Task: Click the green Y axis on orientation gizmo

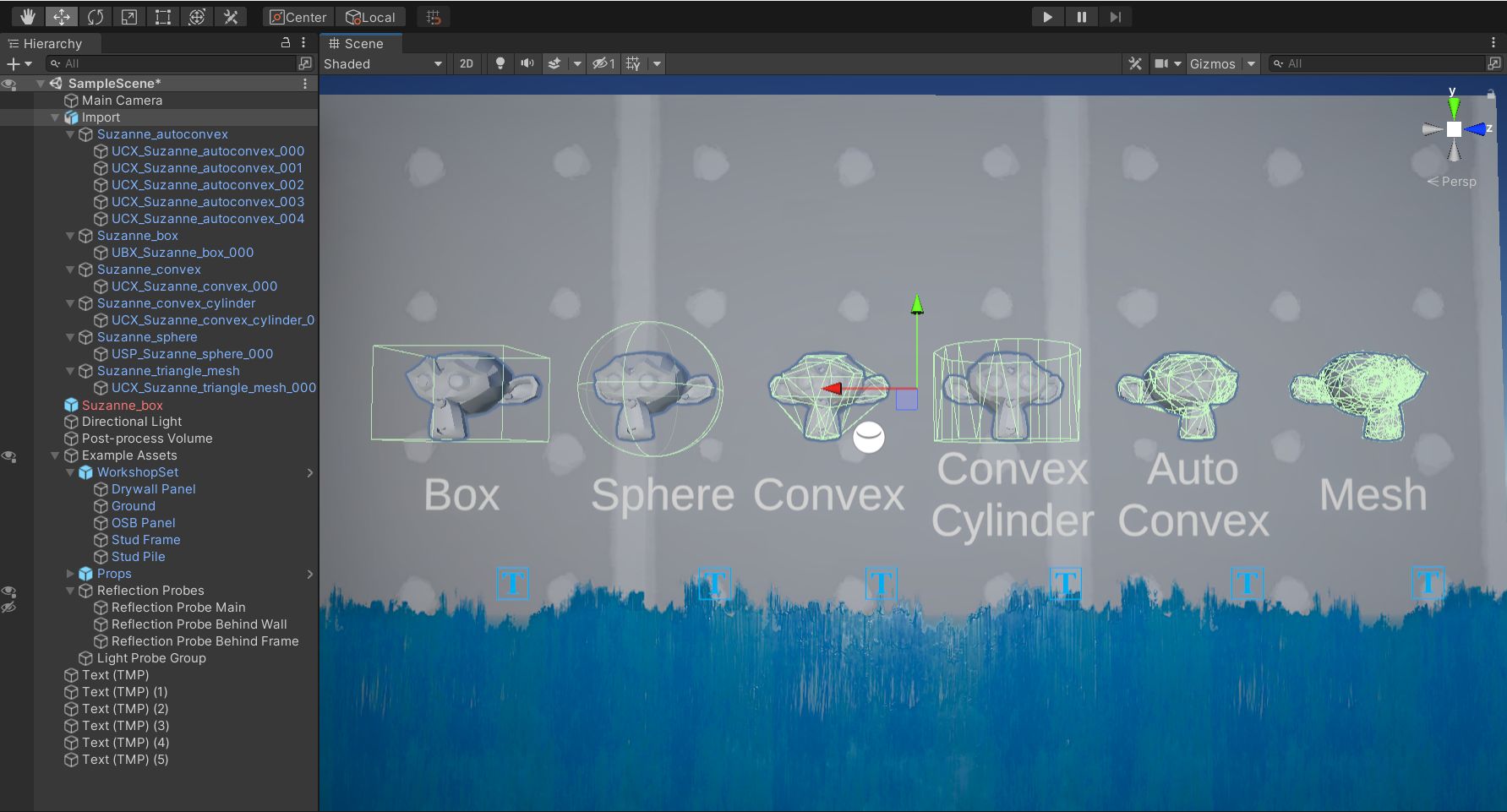Action: point(1453,106)
